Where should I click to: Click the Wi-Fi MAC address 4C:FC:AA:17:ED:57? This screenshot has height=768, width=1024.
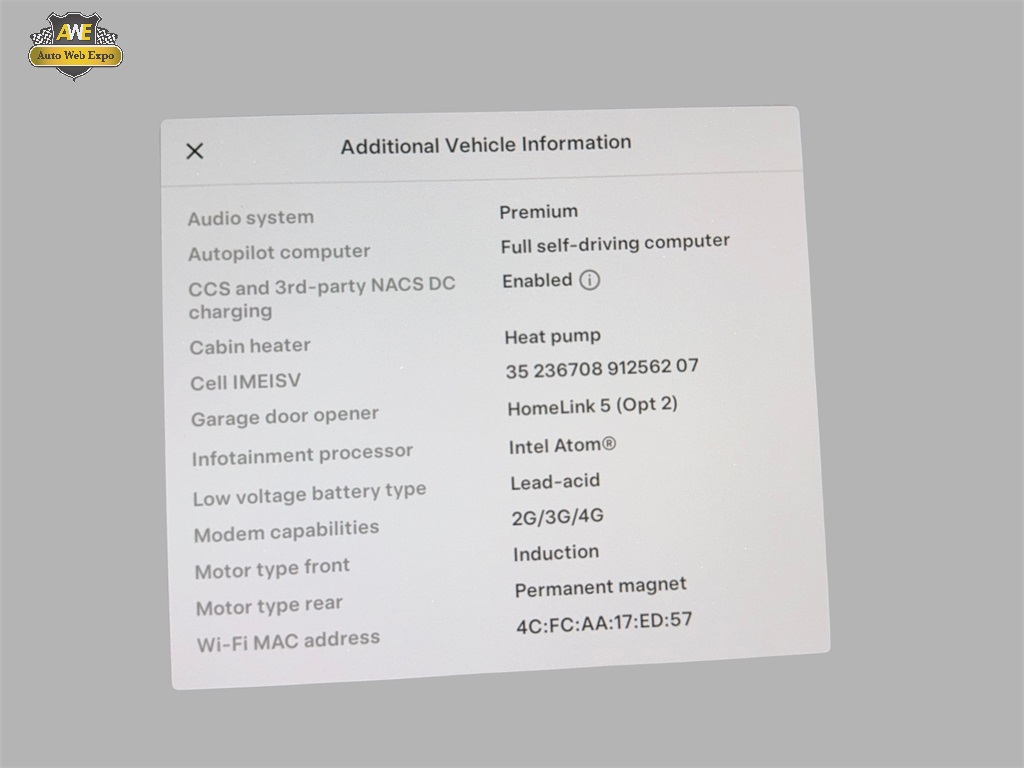pyautogui.click(x=604, y=622)
